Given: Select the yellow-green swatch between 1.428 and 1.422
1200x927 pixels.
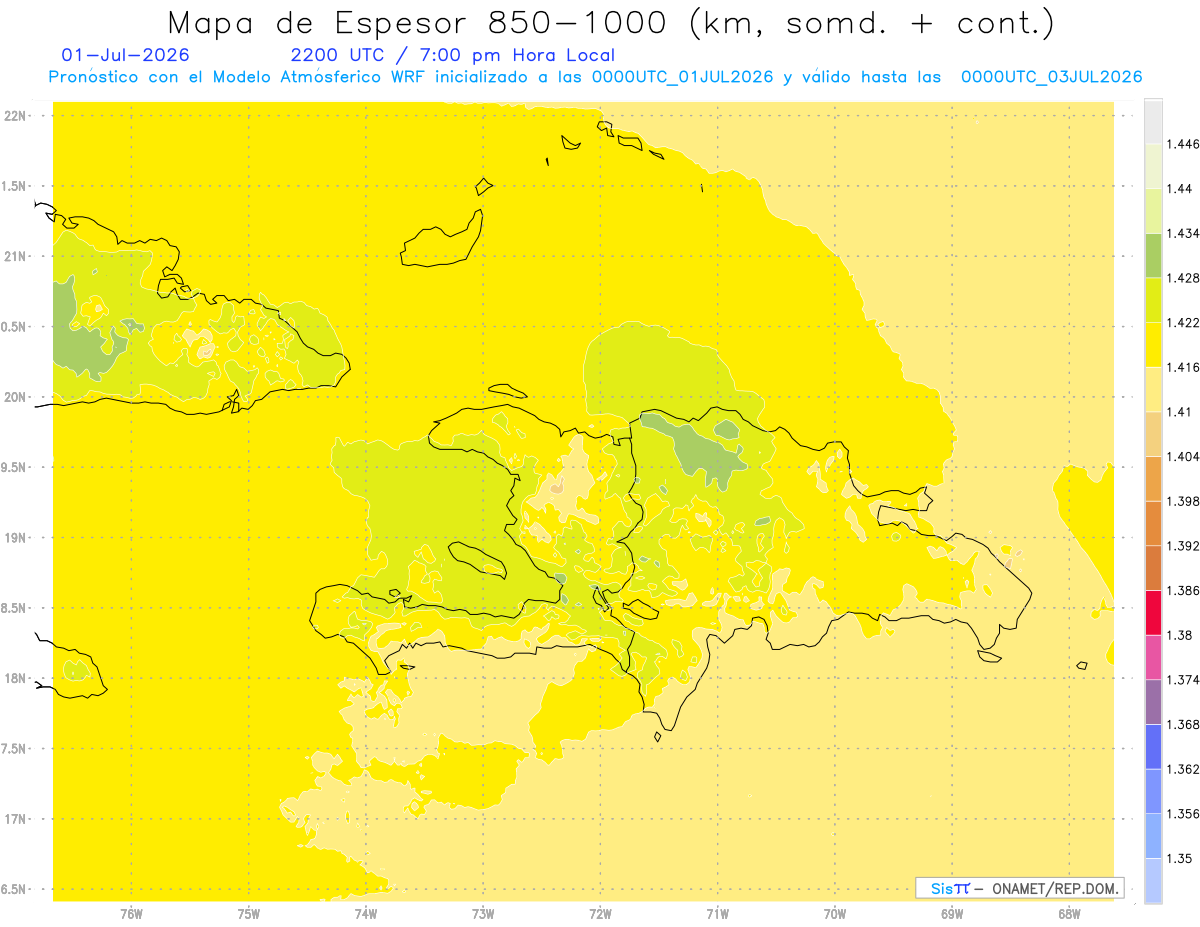Looking at the screenshot, I should 1153,300.
